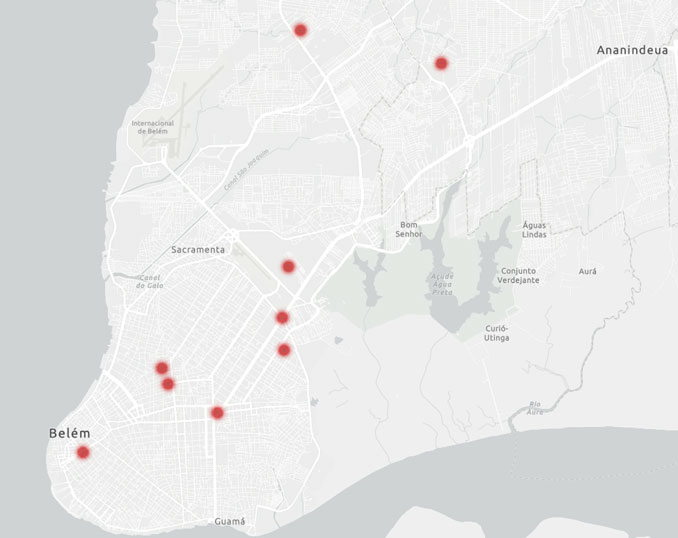The image size is (678, 538).
Task: Click the Conjunto Verdejante label
Action: [x=520, y=275]
